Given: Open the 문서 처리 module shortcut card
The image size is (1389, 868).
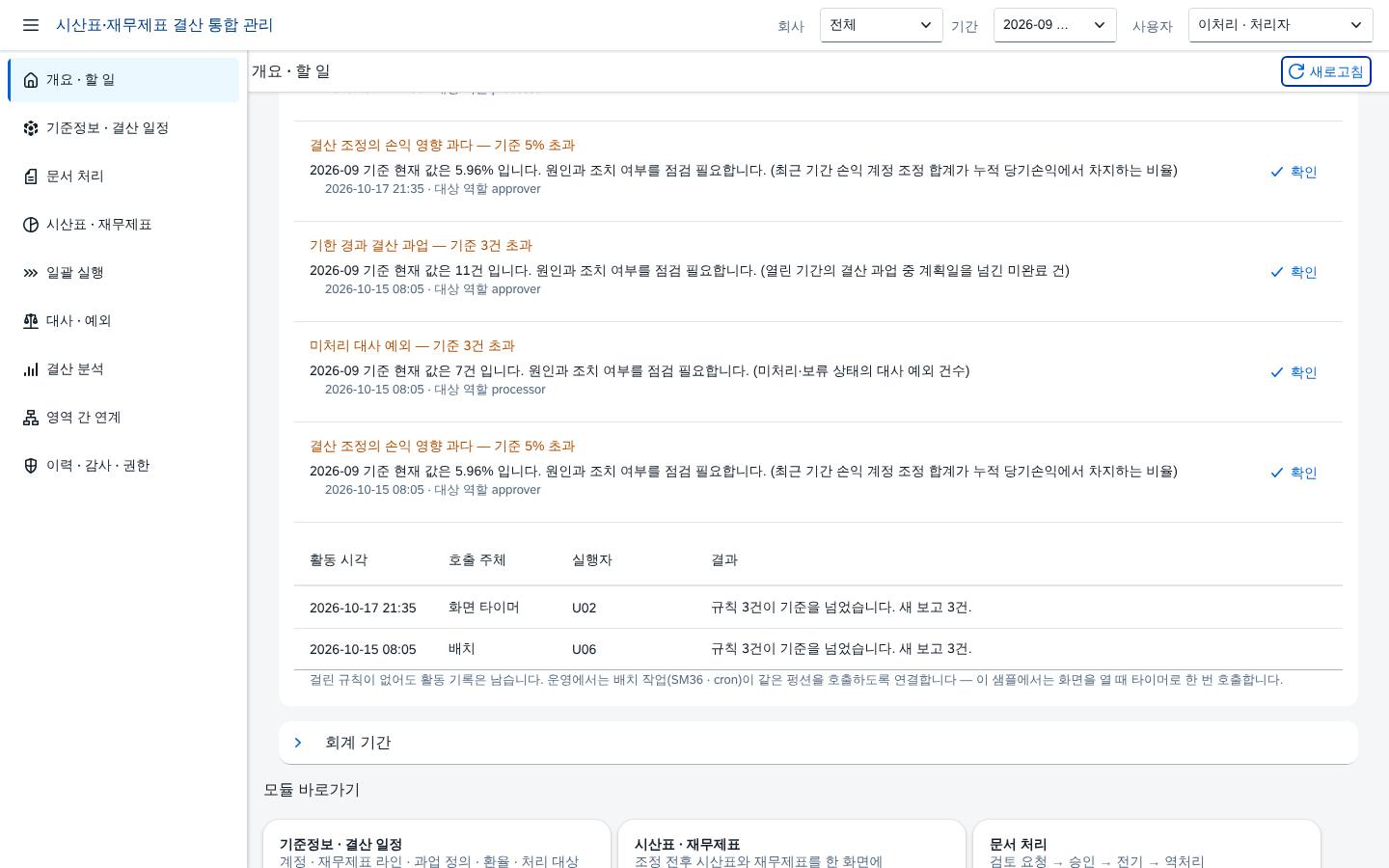Looking at the screenshot, I should [x=1147, y=845].
